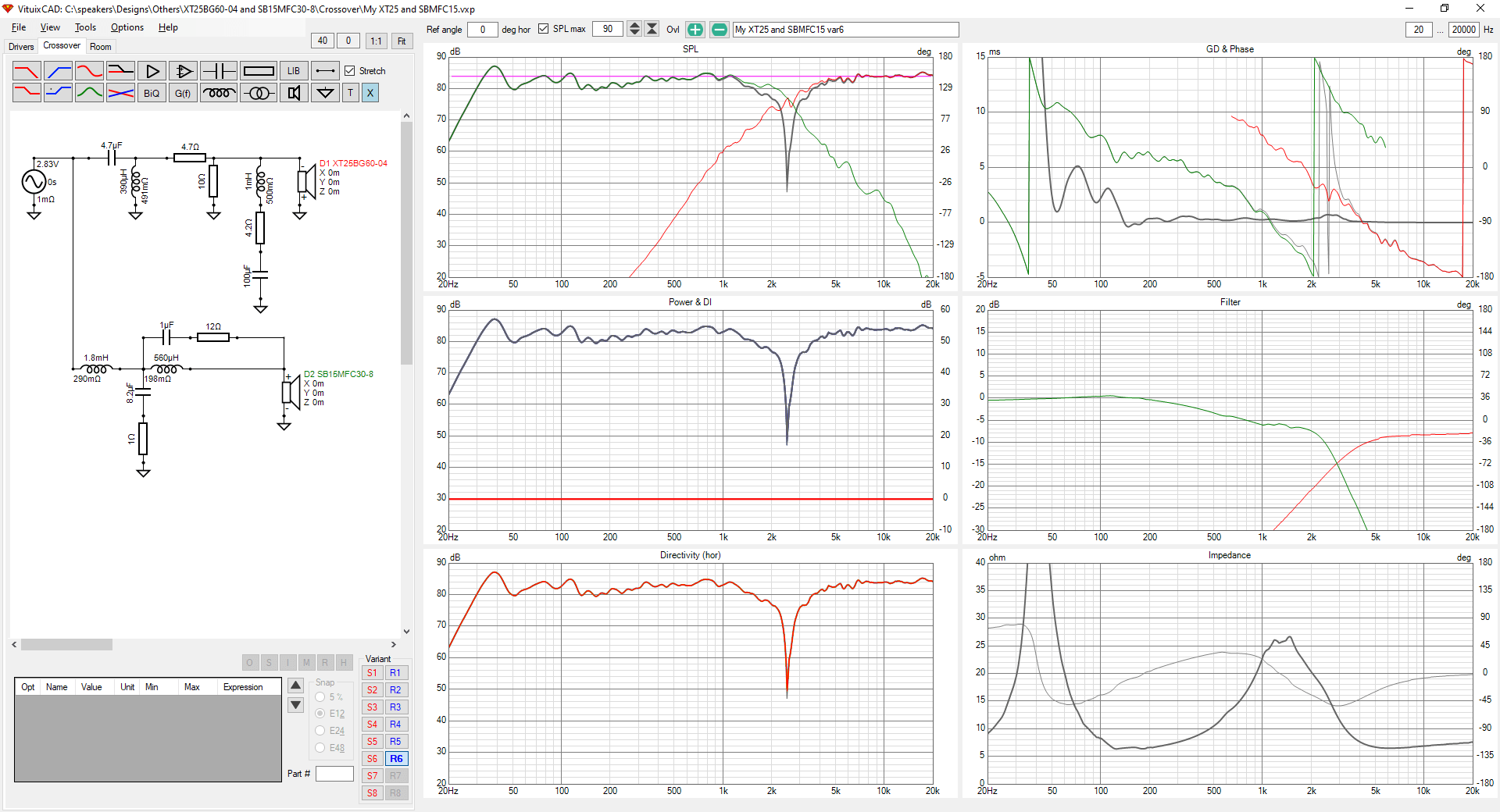This screenshot has height=812, width=1500.
Task: Add overlay with green plus button
Action: (695, 30)
